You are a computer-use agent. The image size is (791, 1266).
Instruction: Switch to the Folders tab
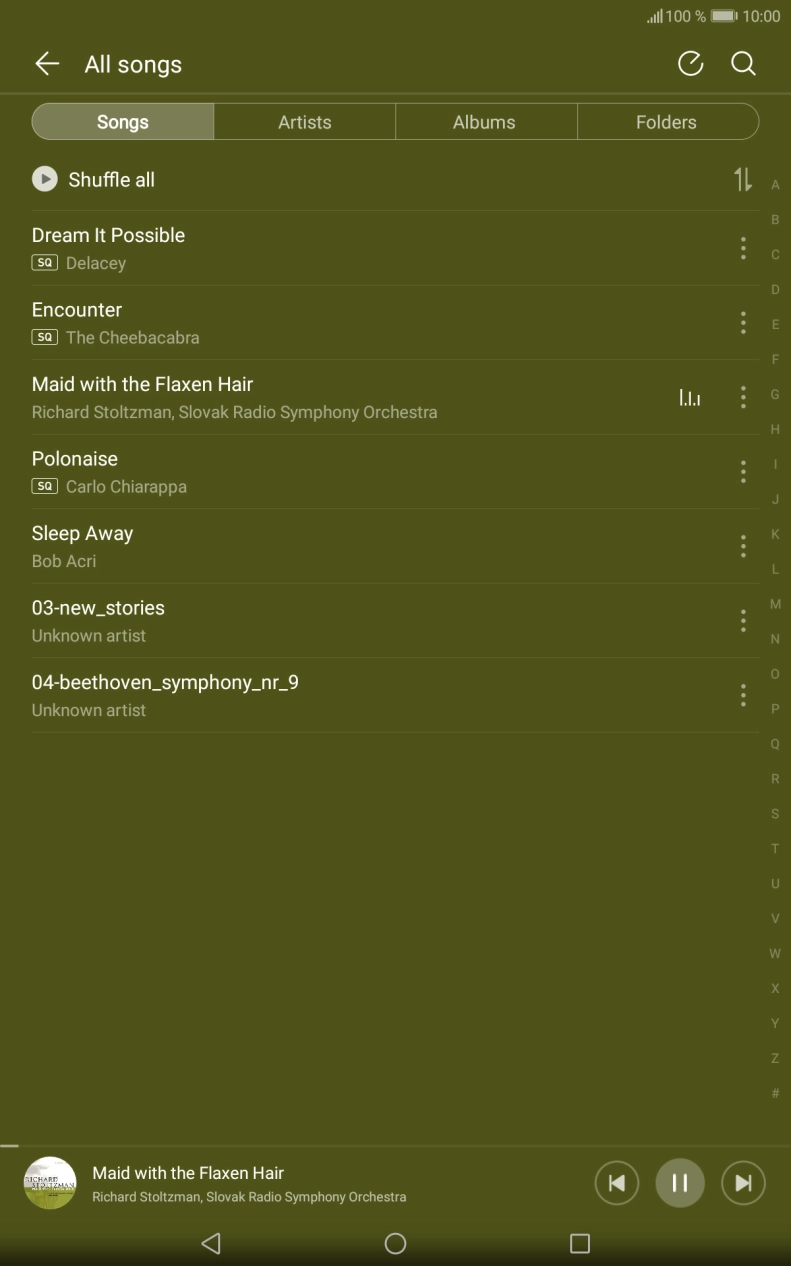click(x=667, y=122)
